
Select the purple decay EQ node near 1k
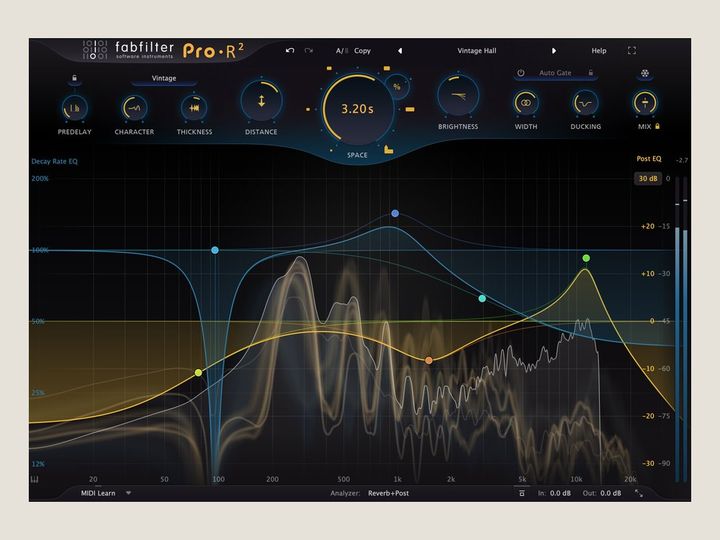[395, 213]
